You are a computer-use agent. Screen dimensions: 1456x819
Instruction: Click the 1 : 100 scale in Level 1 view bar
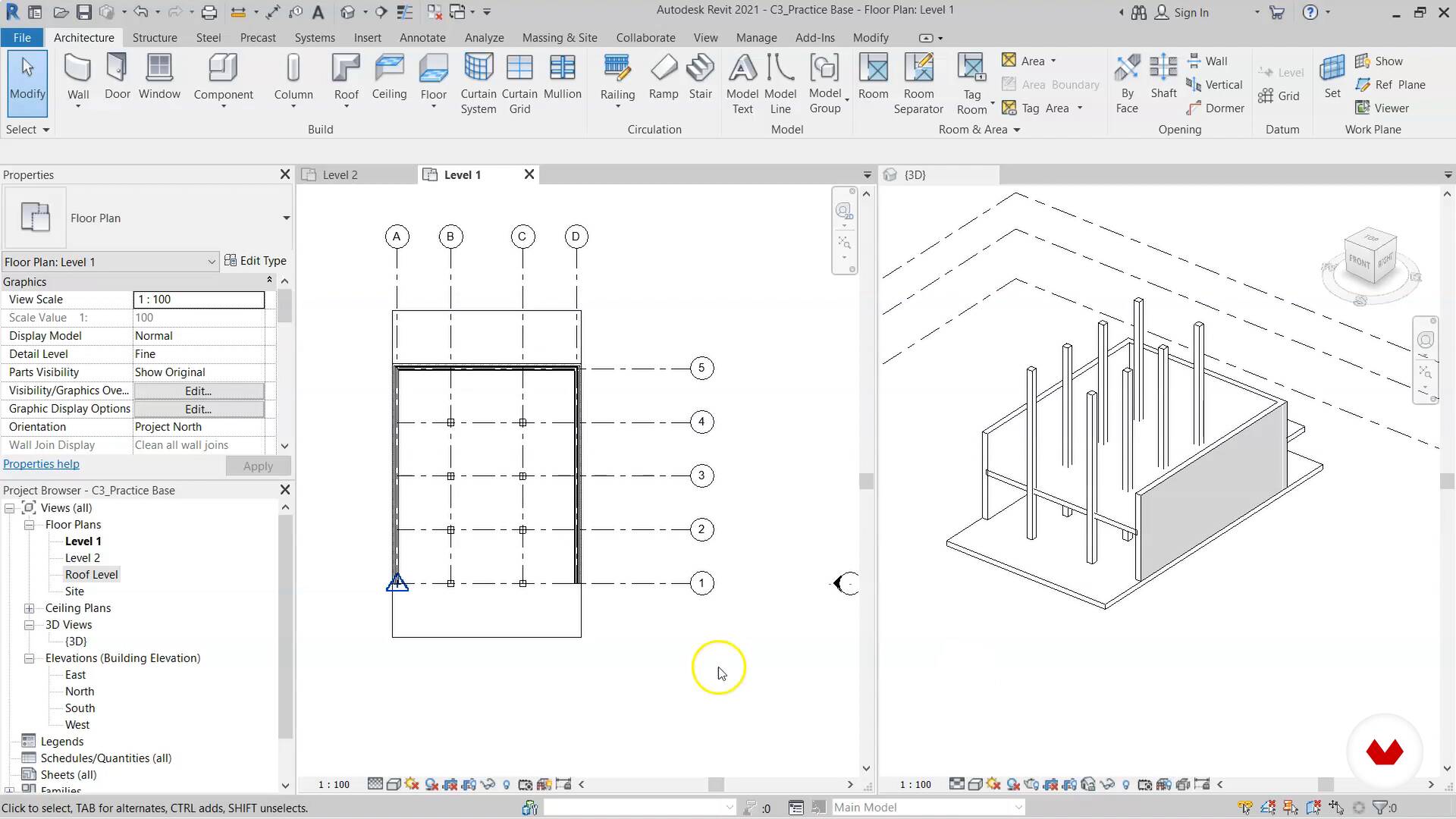(x=334, y=784)
